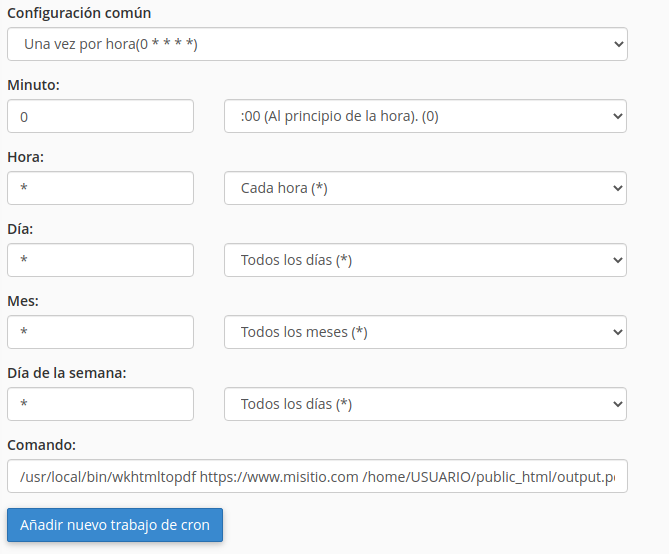Viewport: 669px width, 554px height.
Task: Select the Mes text input field
Action: tap(100, 332)
